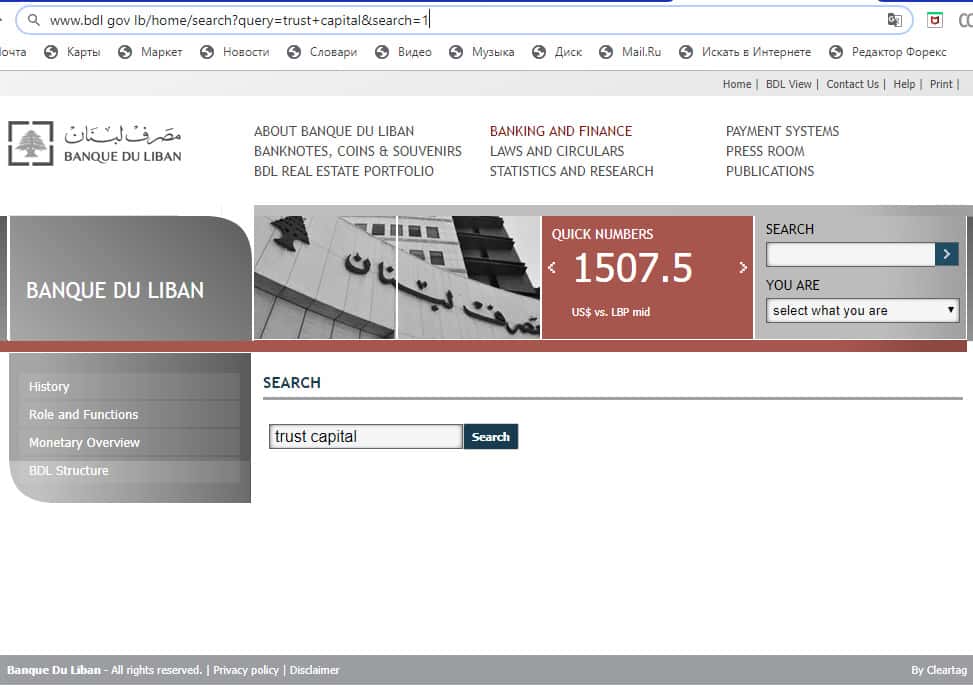Open the Маркет bookmark
This screenshot has width=973, height=693.
(x=150, y=52)
